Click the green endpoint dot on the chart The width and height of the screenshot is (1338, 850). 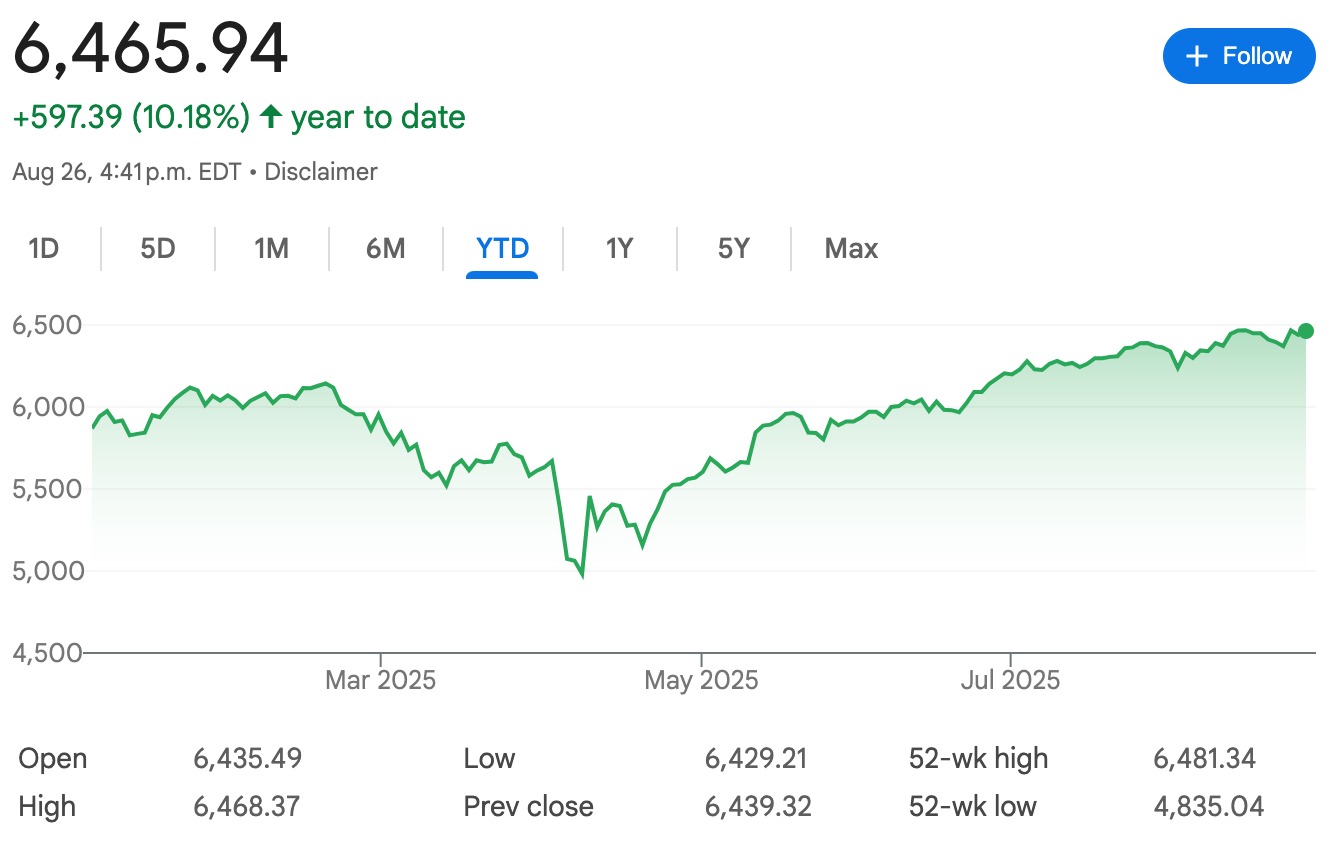click(x=1305, y=331)
